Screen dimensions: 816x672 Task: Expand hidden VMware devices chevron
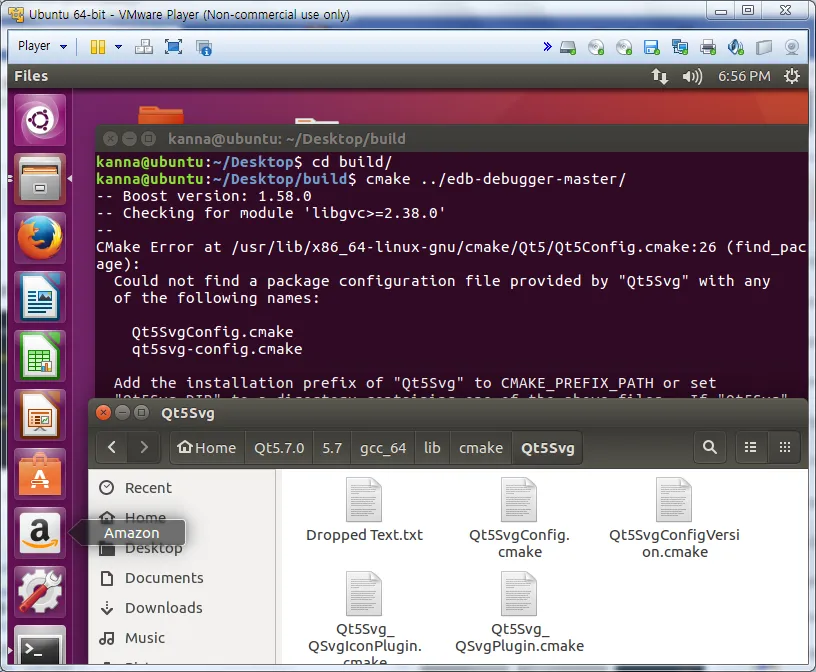pos(547,47)
